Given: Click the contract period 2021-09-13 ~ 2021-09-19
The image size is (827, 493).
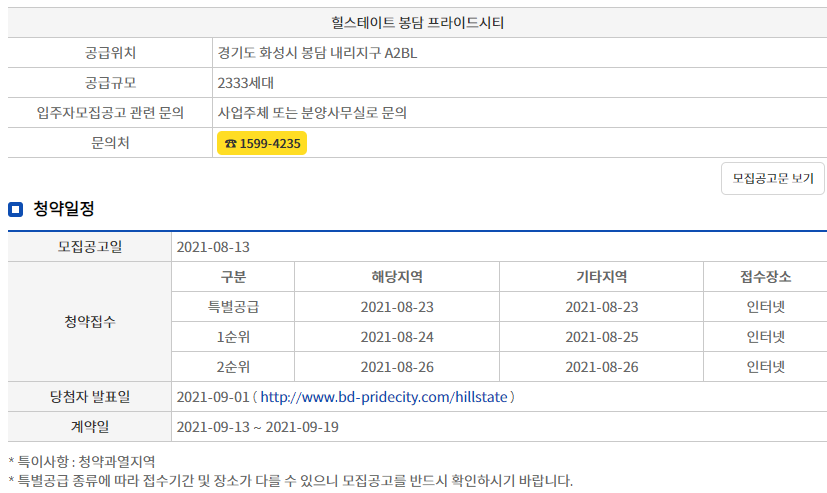Looking at the screenshot, I should [257, 427].
